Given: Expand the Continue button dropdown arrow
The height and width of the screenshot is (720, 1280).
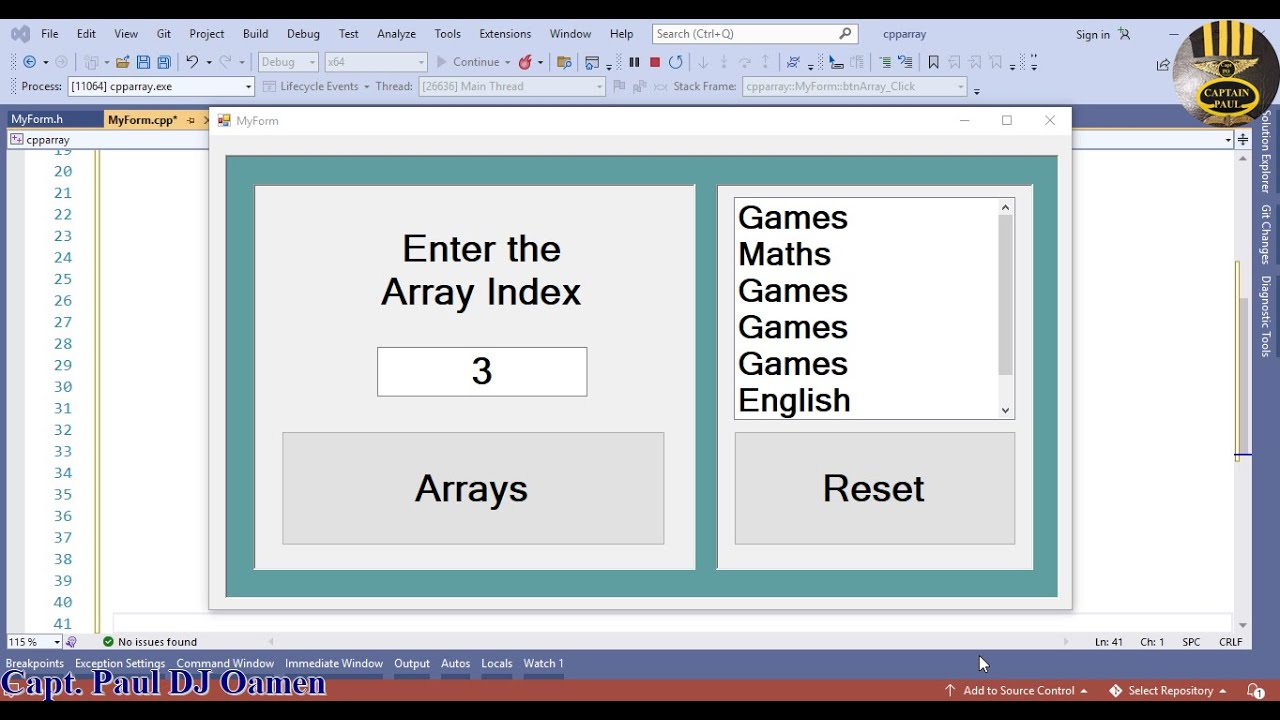Looking at the screenshot, I should coord(507,62).
